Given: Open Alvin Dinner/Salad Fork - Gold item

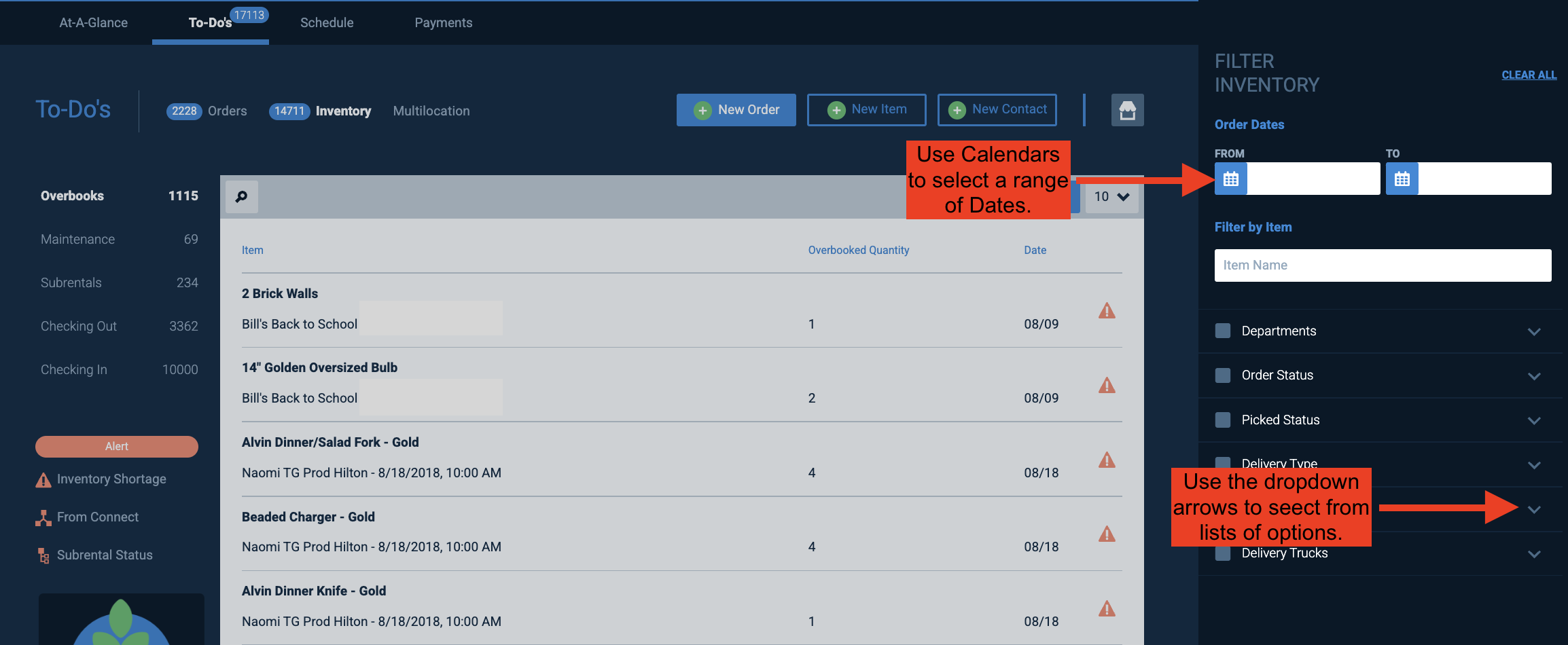Looking at the screenshot, I should [330, 443].
